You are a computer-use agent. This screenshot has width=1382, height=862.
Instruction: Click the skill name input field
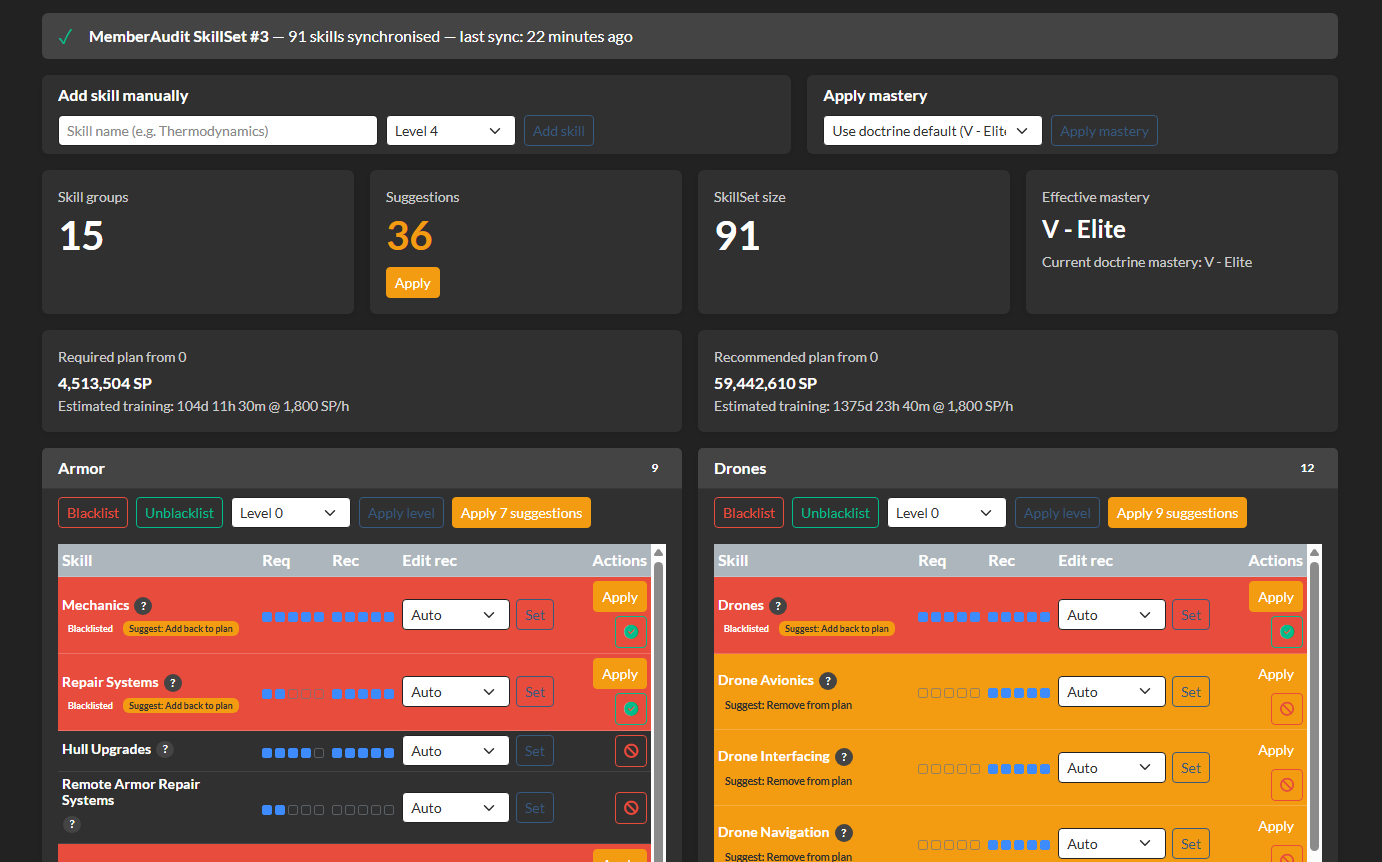click(x=217, y=131)
